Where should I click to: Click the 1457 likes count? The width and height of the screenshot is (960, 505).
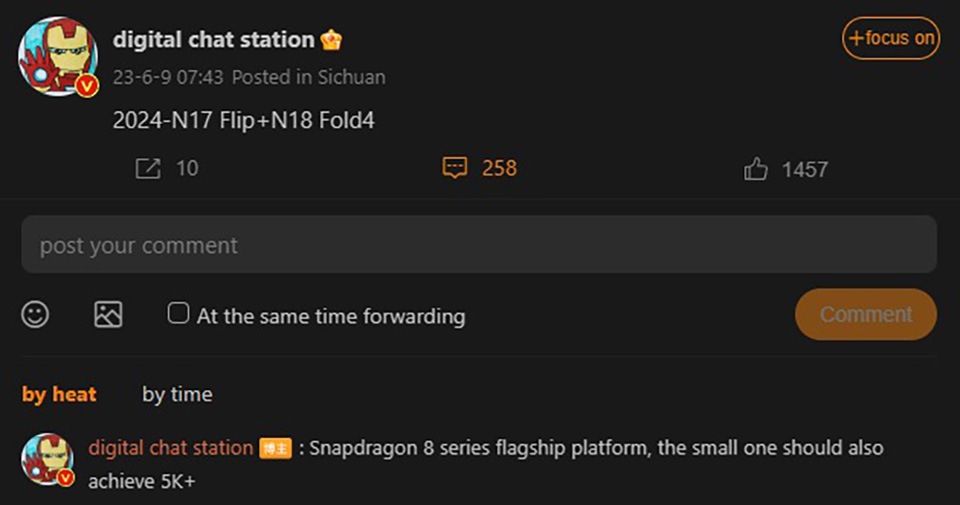[804, 170]
